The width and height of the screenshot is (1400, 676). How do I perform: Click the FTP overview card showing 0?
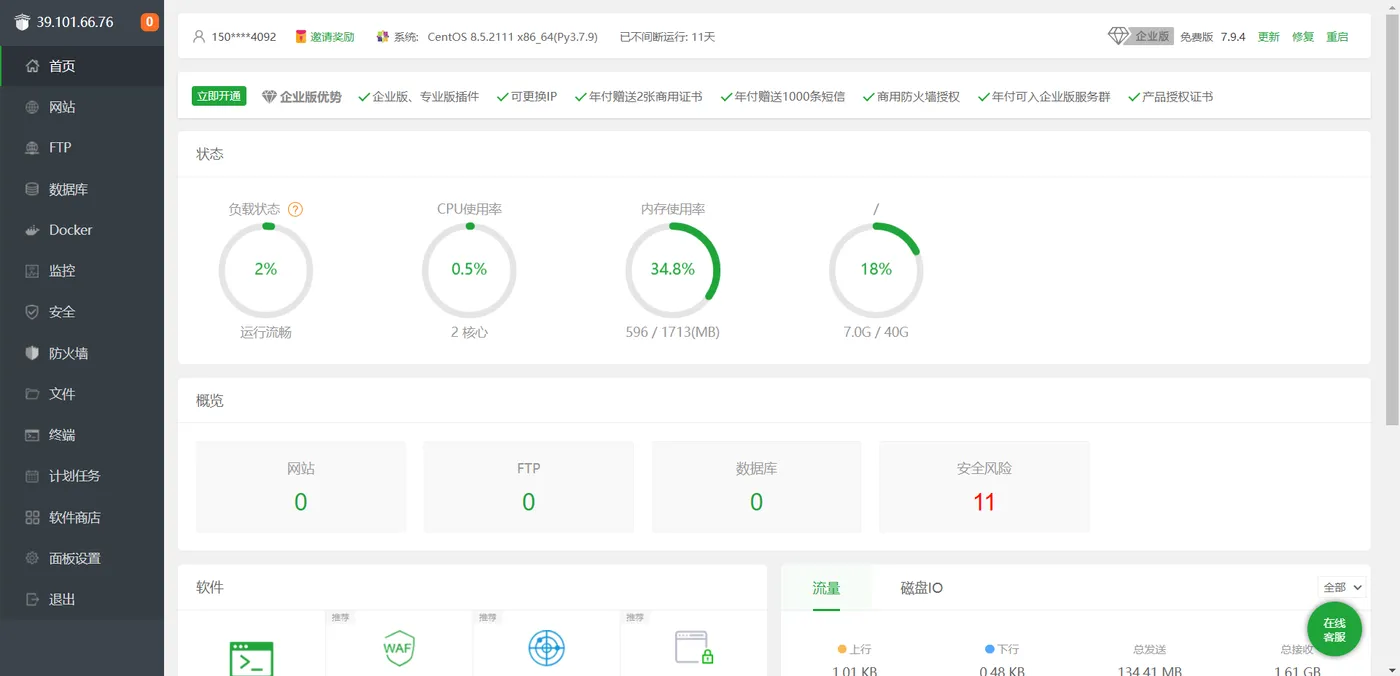click(x=529, y=487)
